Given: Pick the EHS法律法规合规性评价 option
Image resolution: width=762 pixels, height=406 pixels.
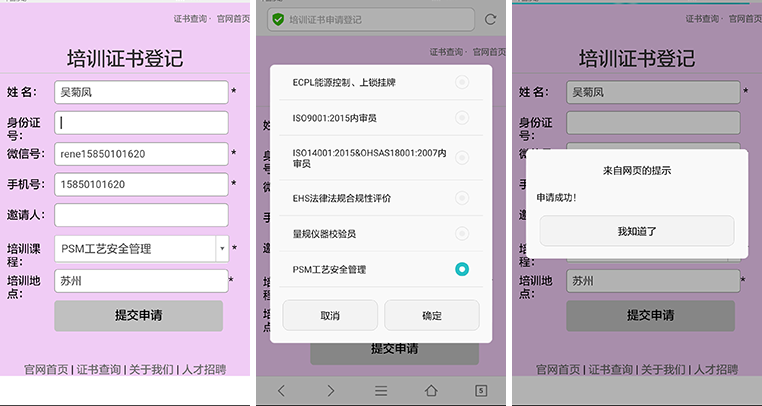Looking at the screenshot, I should point(461,198).
